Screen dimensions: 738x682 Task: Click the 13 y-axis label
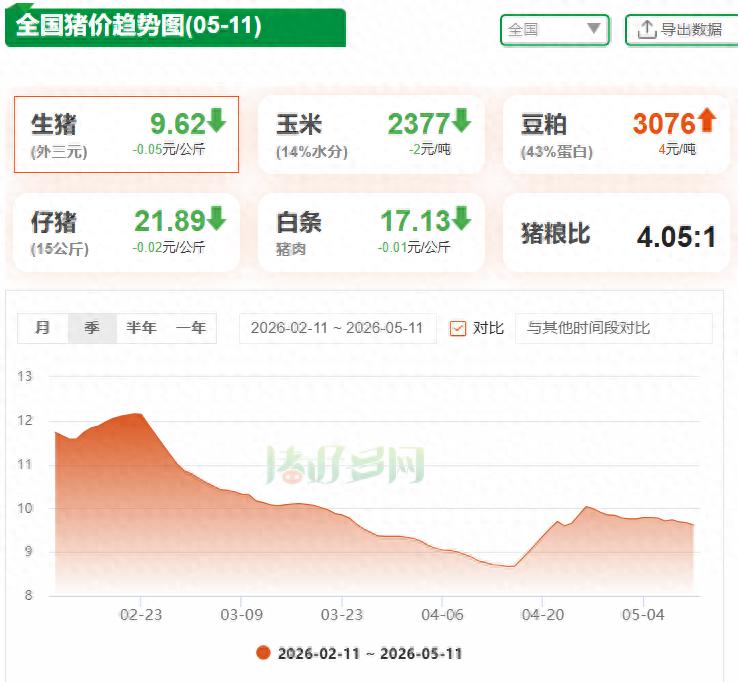tap(25, 377)
